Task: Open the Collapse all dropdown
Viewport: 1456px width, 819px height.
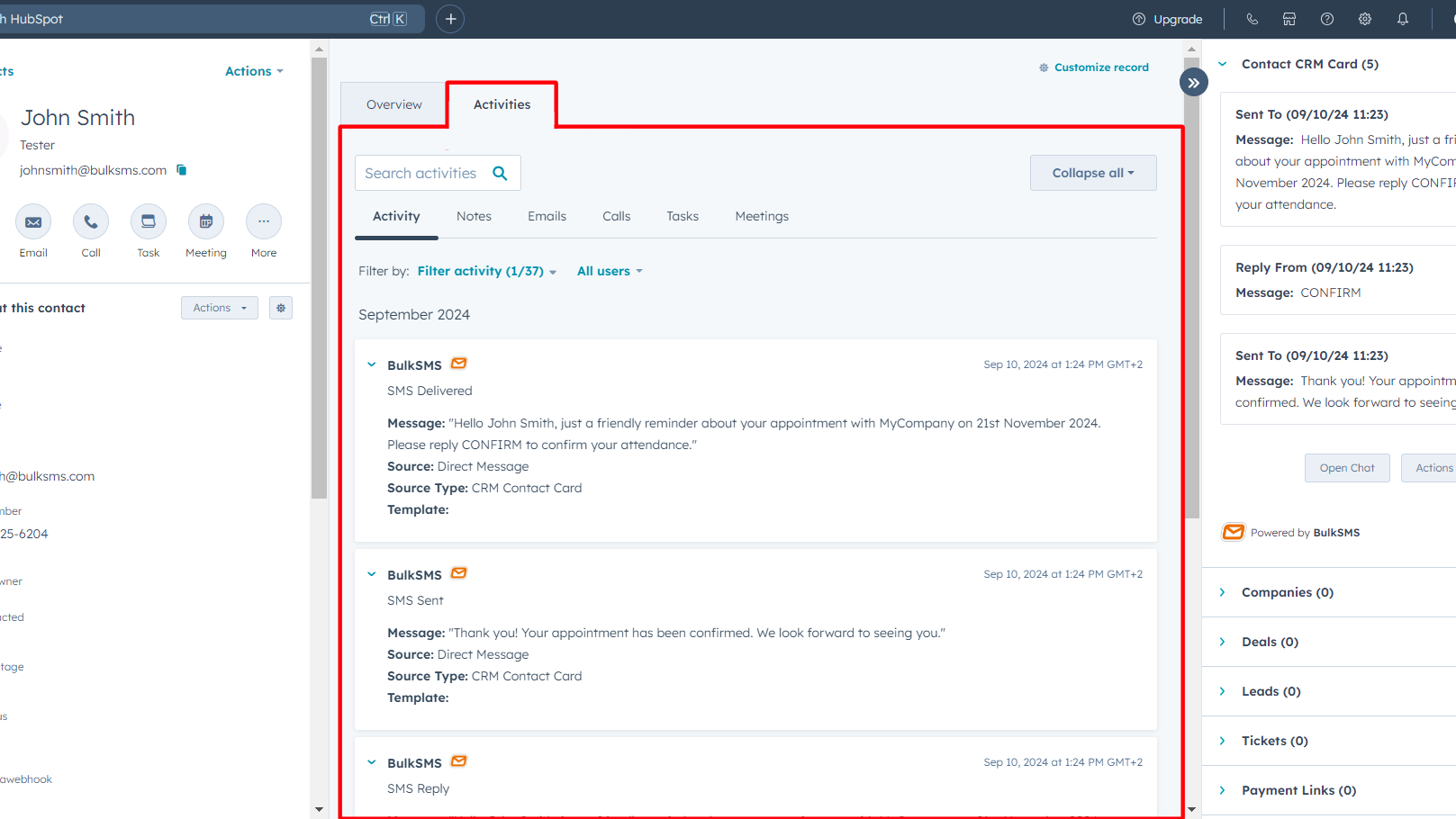Action: pyautogui.click(x=1092, y=173)
